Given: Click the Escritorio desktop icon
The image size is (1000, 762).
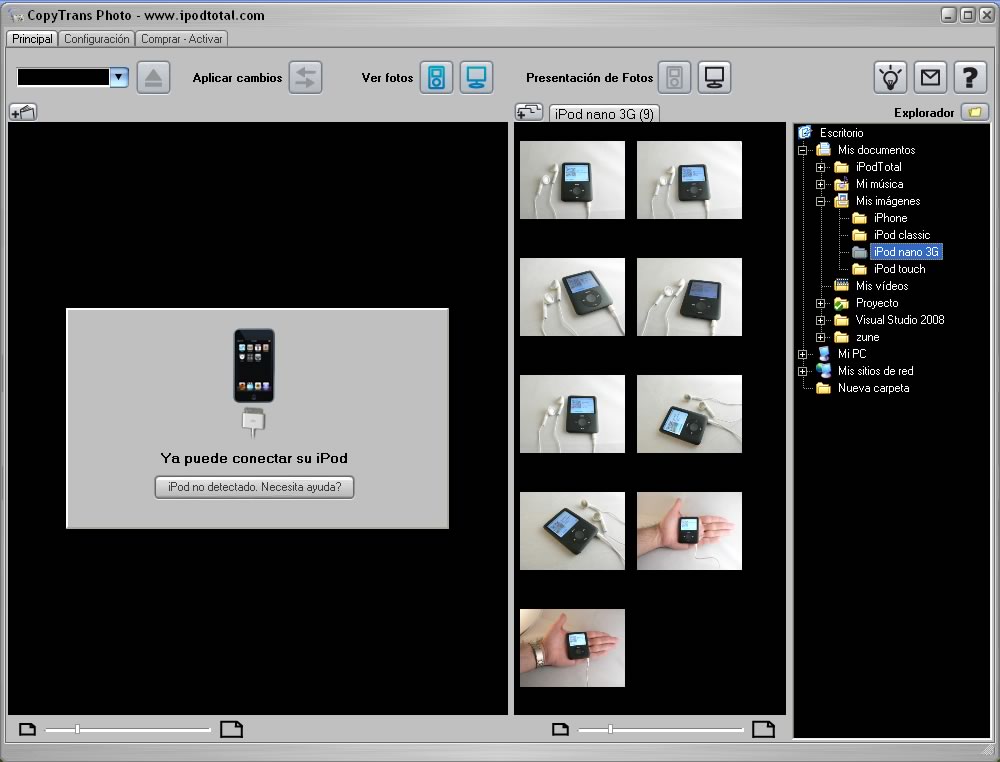Looking at the screenshot, I should point(805,132).
